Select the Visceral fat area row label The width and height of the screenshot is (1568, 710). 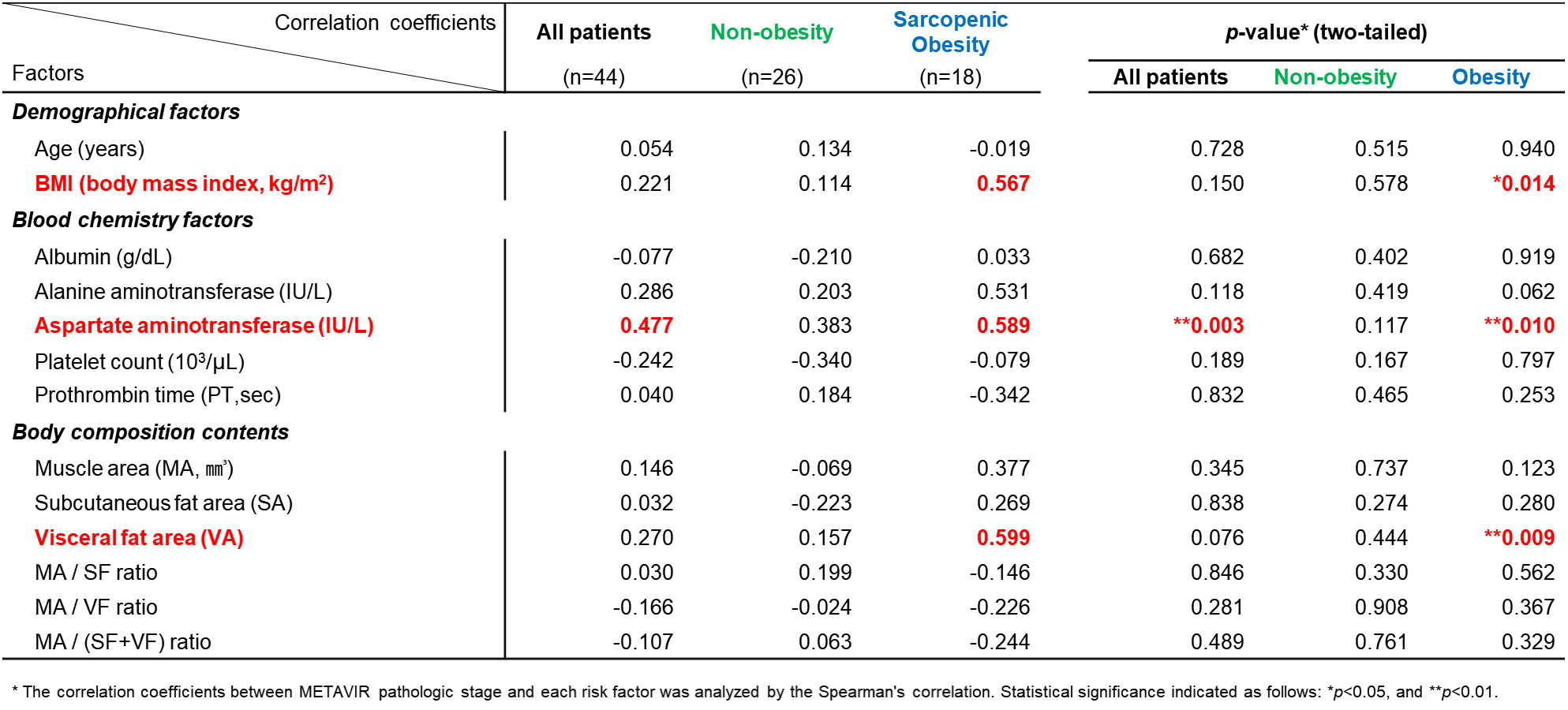pyautogui.click(x=139, y=538)
